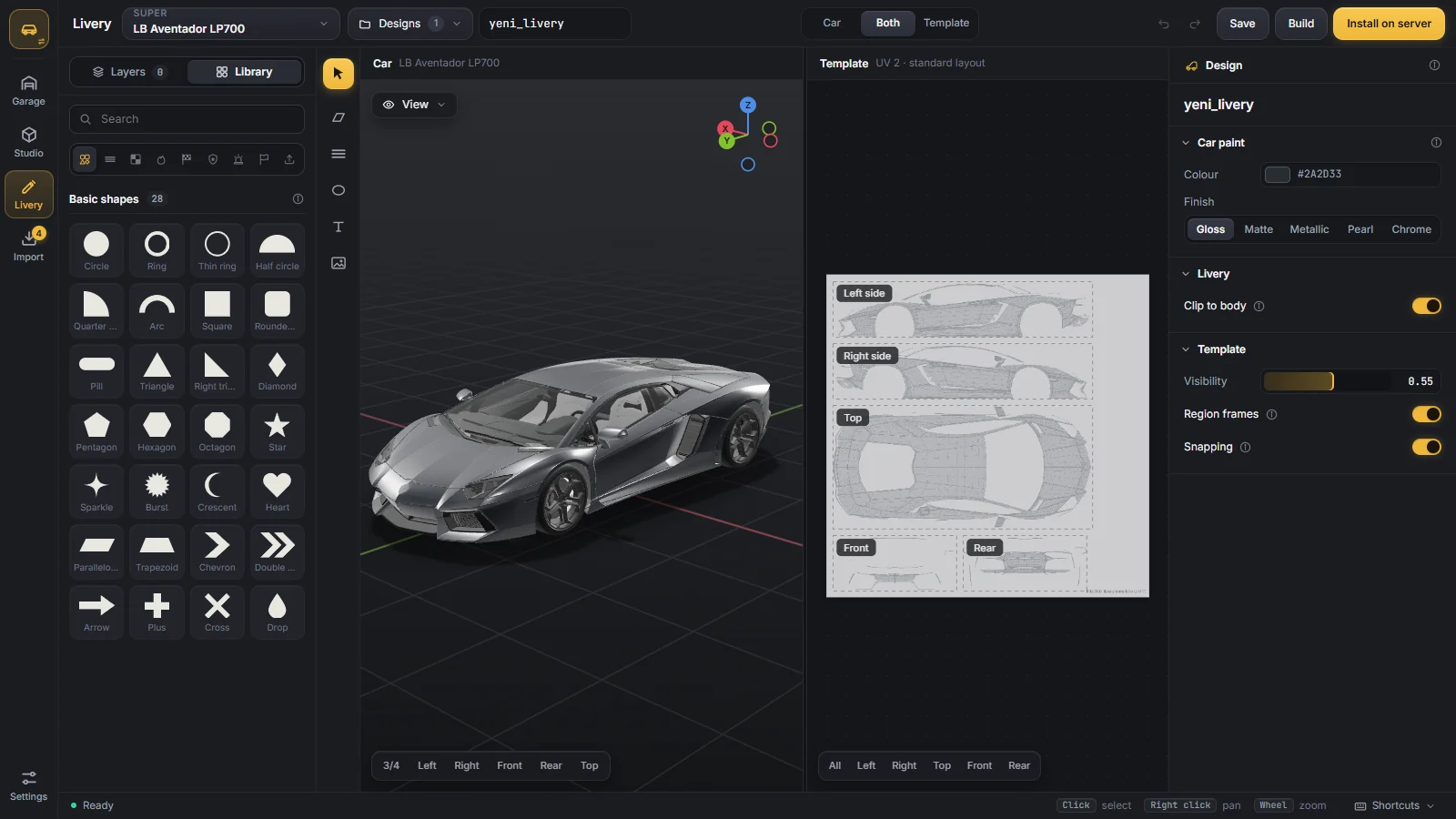The height and width of the screenshot is (819, 1456).
Task: Set paint finish to Chrome
Action: pyautogui.click(x=1411, y=229)
